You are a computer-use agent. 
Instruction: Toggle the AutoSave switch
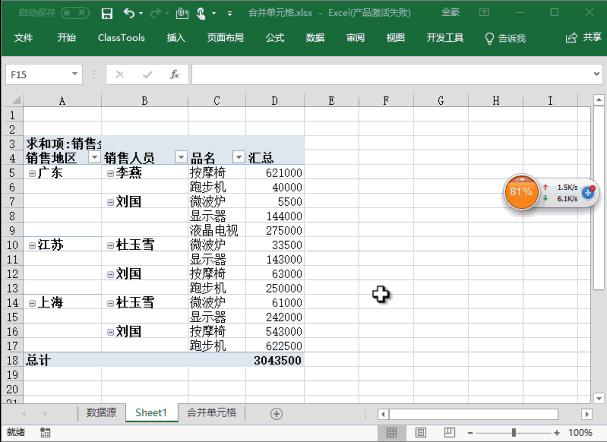pos(75,13)
